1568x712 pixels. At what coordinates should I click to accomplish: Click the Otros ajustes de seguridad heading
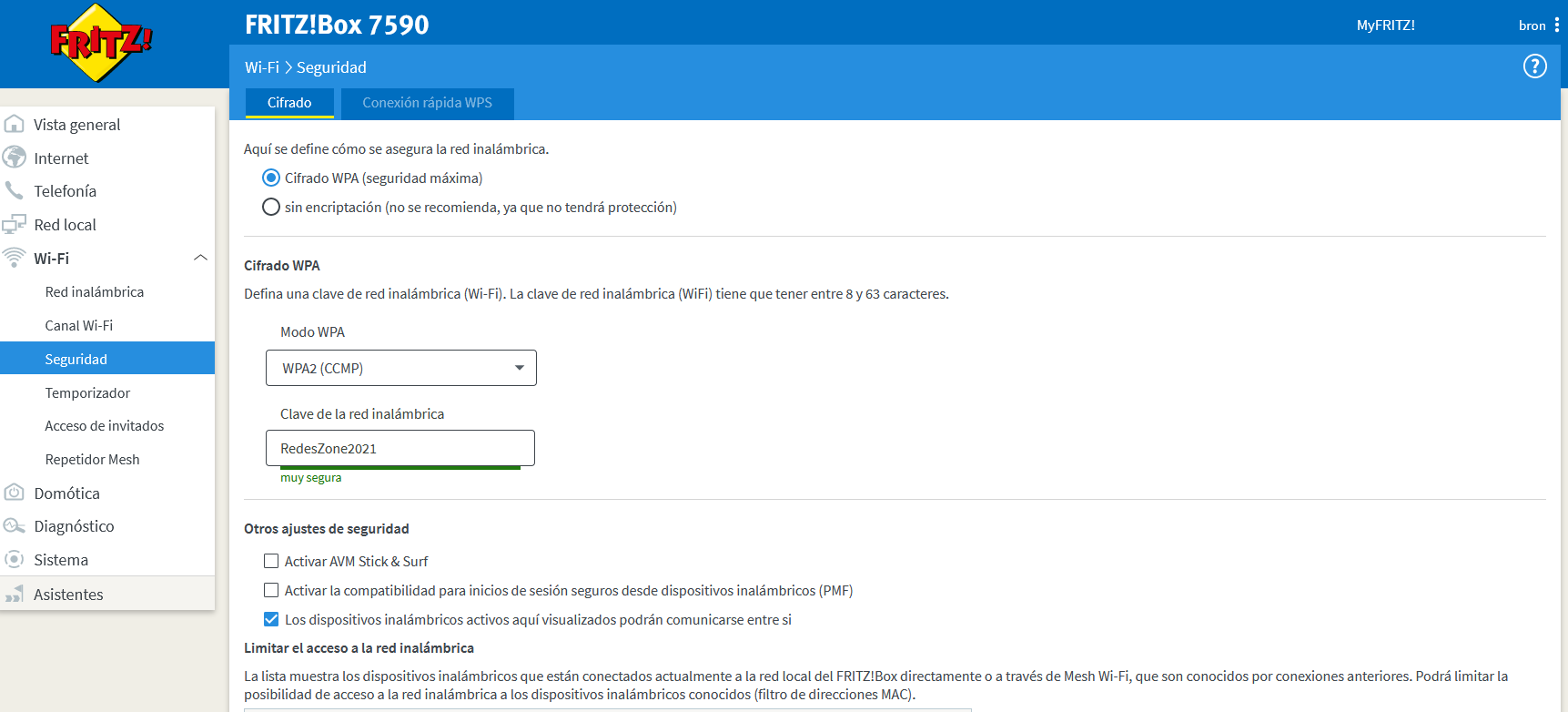pyautogui.click(x=327, y=528)
